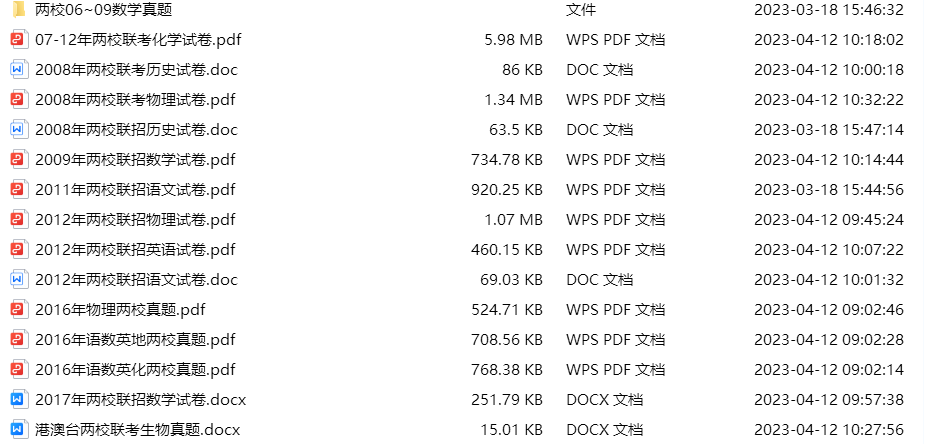Select file 2016年语数英地两校真题.pdf by name
938x448 pixels.
[x=135, y=340]
